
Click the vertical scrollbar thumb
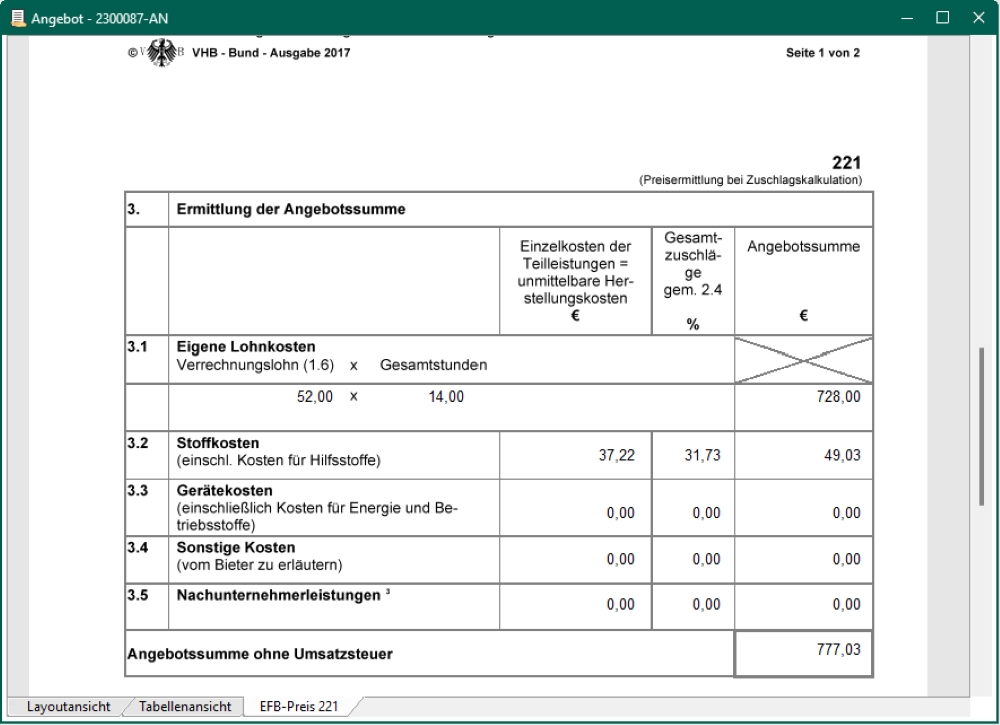(x=983, y=427)
